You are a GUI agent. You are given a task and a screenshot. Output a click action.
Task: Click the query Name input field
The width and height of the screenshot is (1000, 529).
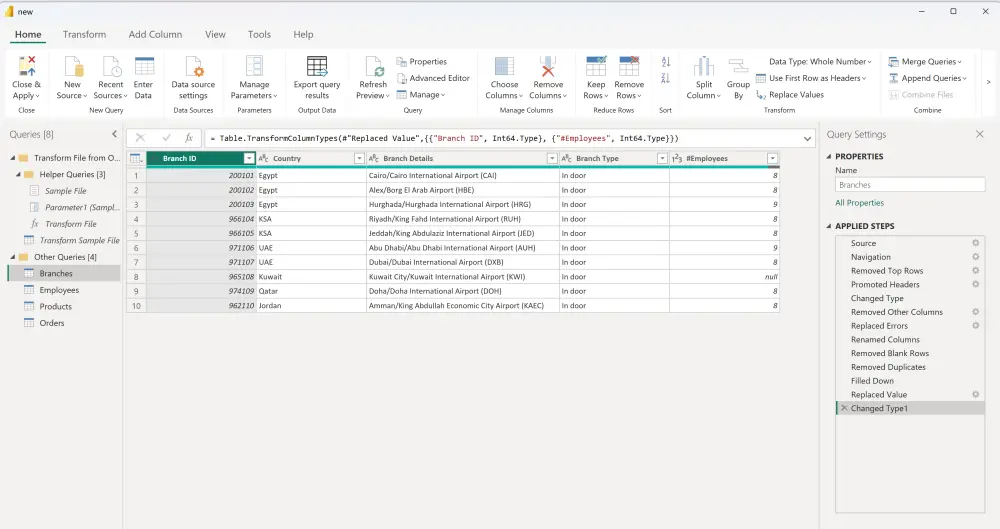pos(910,185)
